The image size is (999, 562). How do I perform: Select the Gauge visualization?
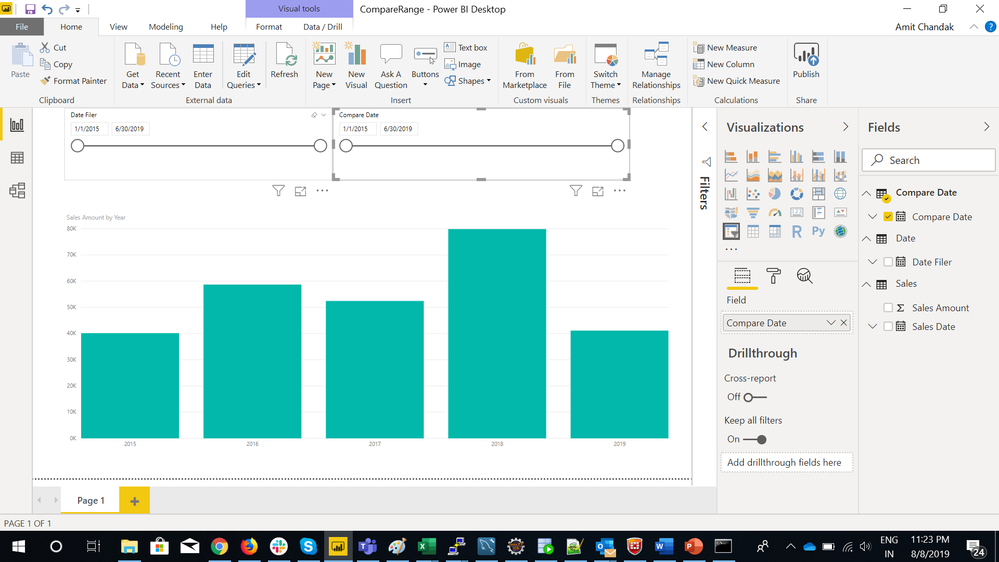click(x=775, y=213)
